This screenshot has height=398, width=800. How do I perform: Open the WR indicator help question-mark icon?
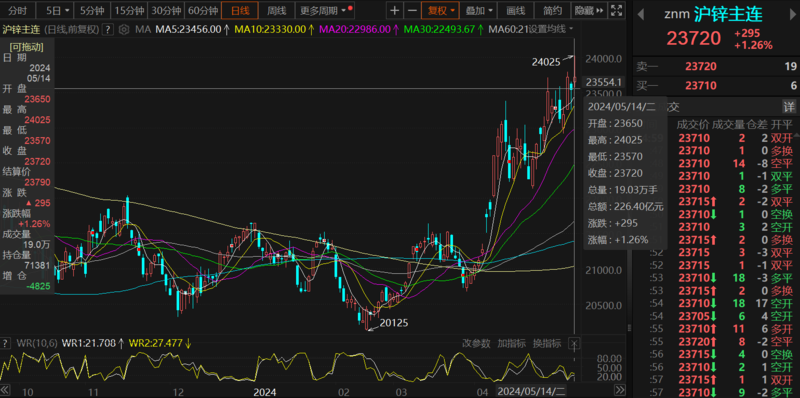tap(5, 342)
